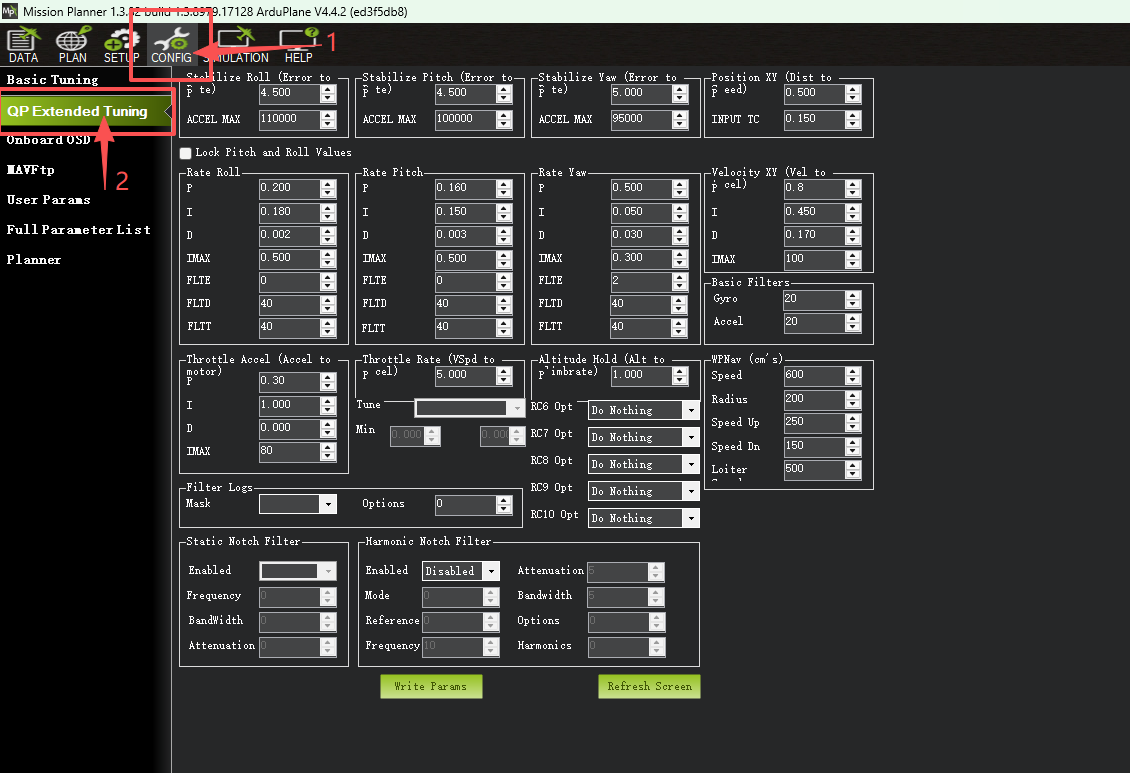Click the Rate Pitch D value field
The width and height of the screenshot is (1130, 773).
[x=465, y=236]
